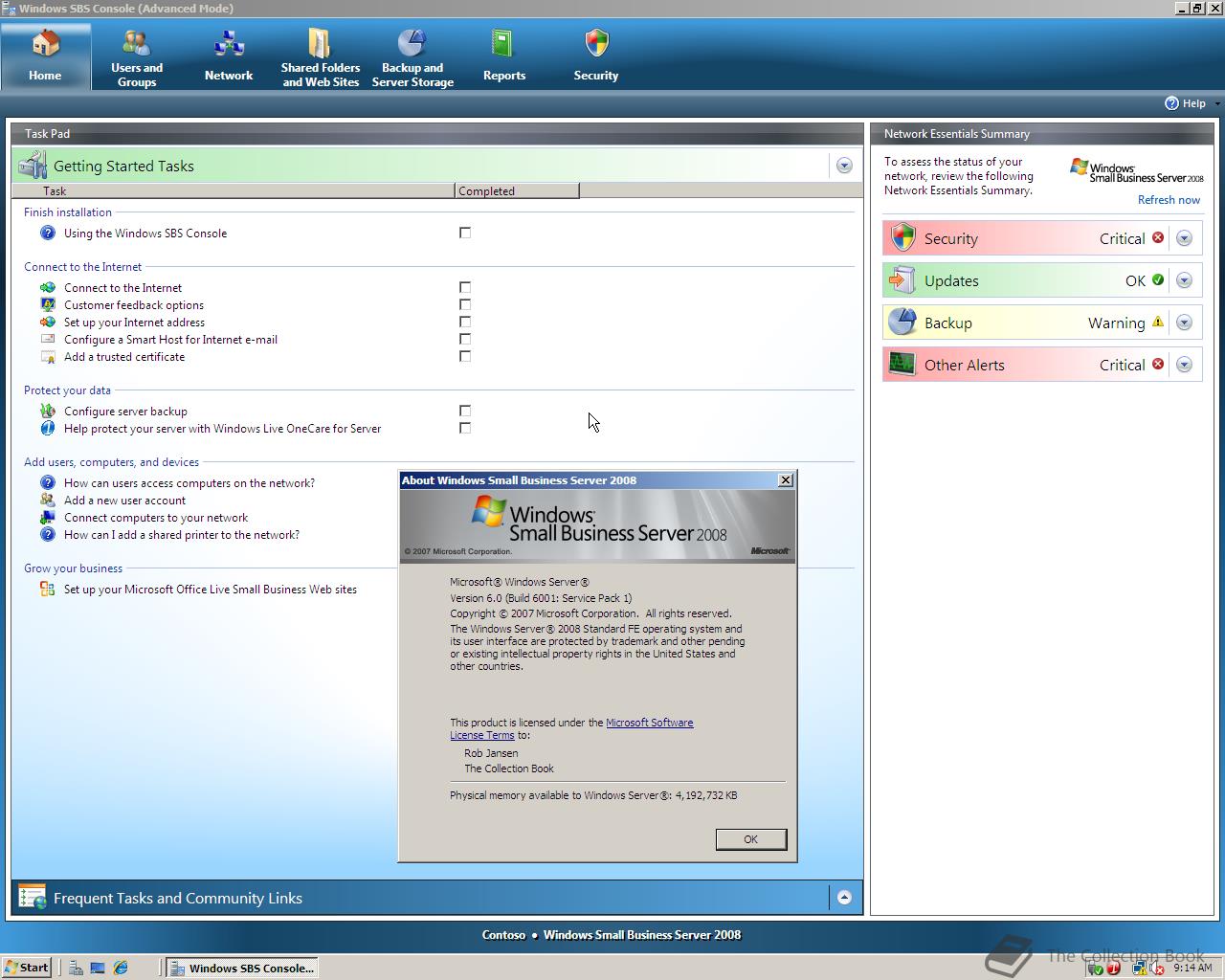Click the Office Live Web sites icon
This screenshot has height=980, width=1225.
click(48, 589)
